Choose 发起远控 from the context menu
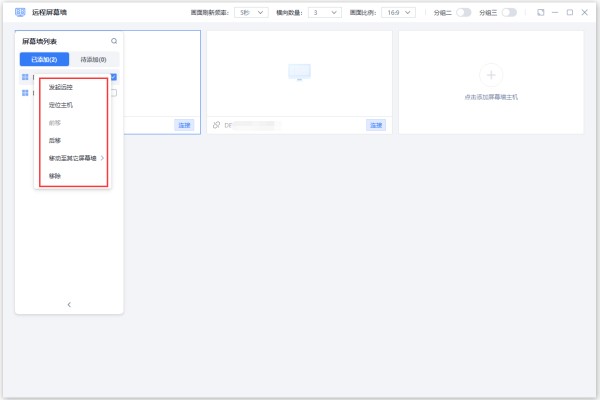600x400 pixels. [x=60, y=87]
